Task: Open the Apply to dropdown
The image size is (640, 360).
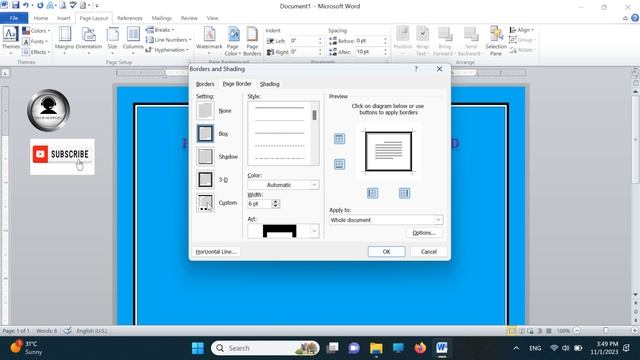Action: [x=386, y=220]
